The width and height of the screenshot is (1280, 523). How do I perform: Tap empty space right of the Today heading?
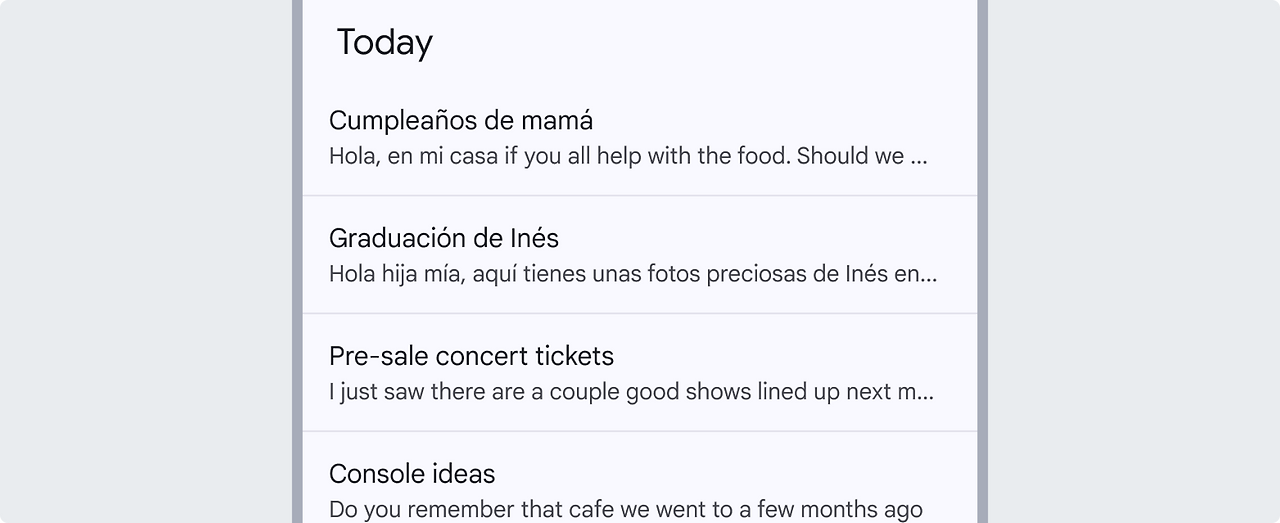pyautogui.click(x=700, y=43)
